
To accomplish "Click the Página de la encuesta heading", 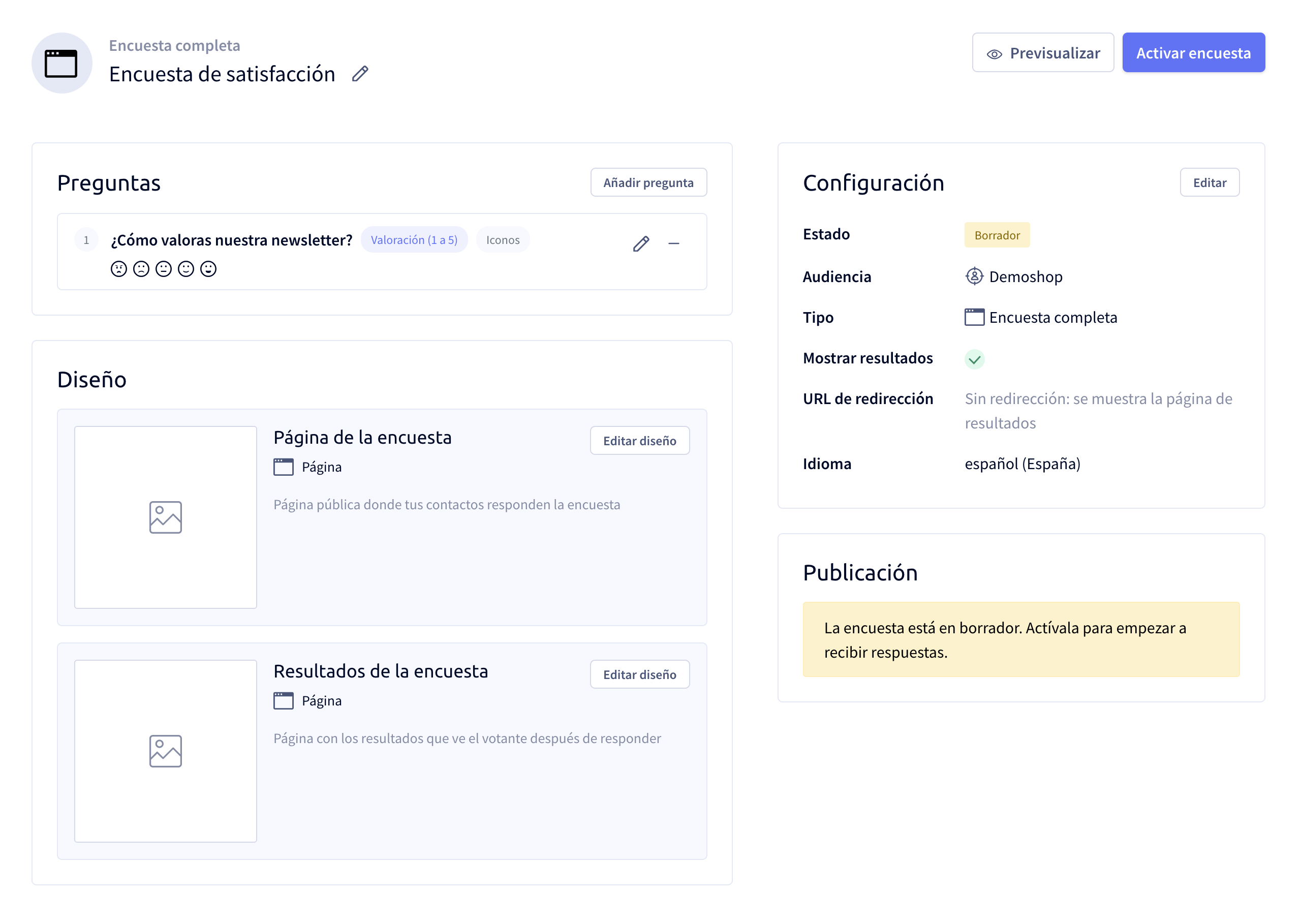I will [362, 437].
